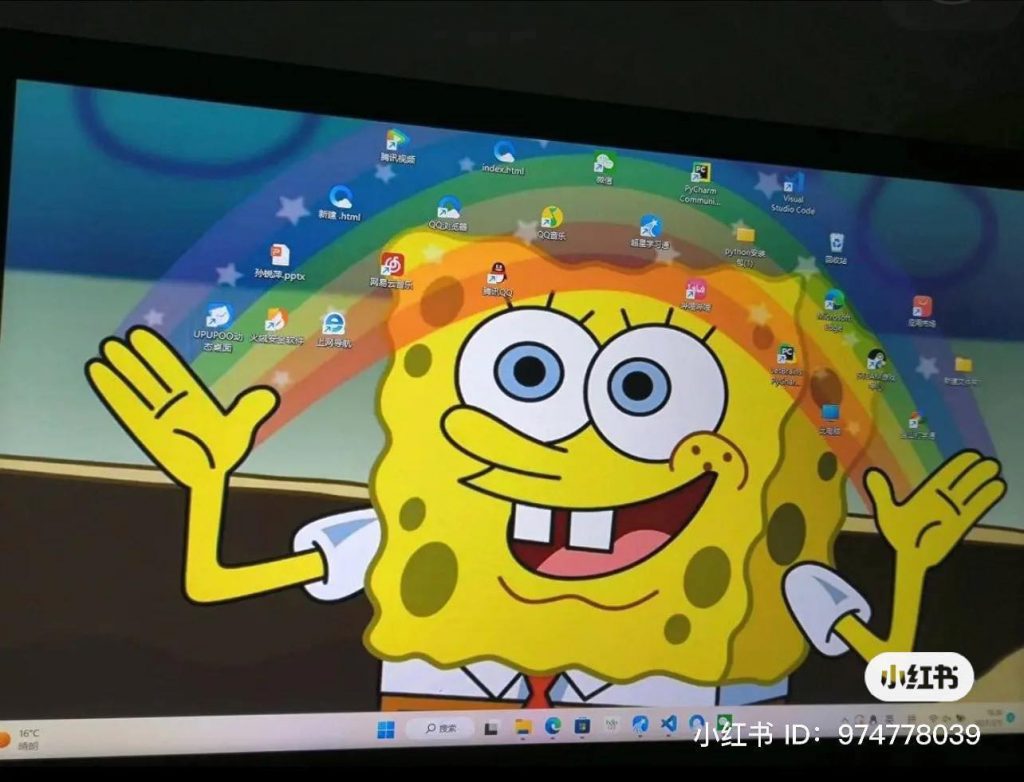This screenshot has height=782, width=1024.
Task: Open File Explorer from the taskbar
Action: [x=522, y=727]
